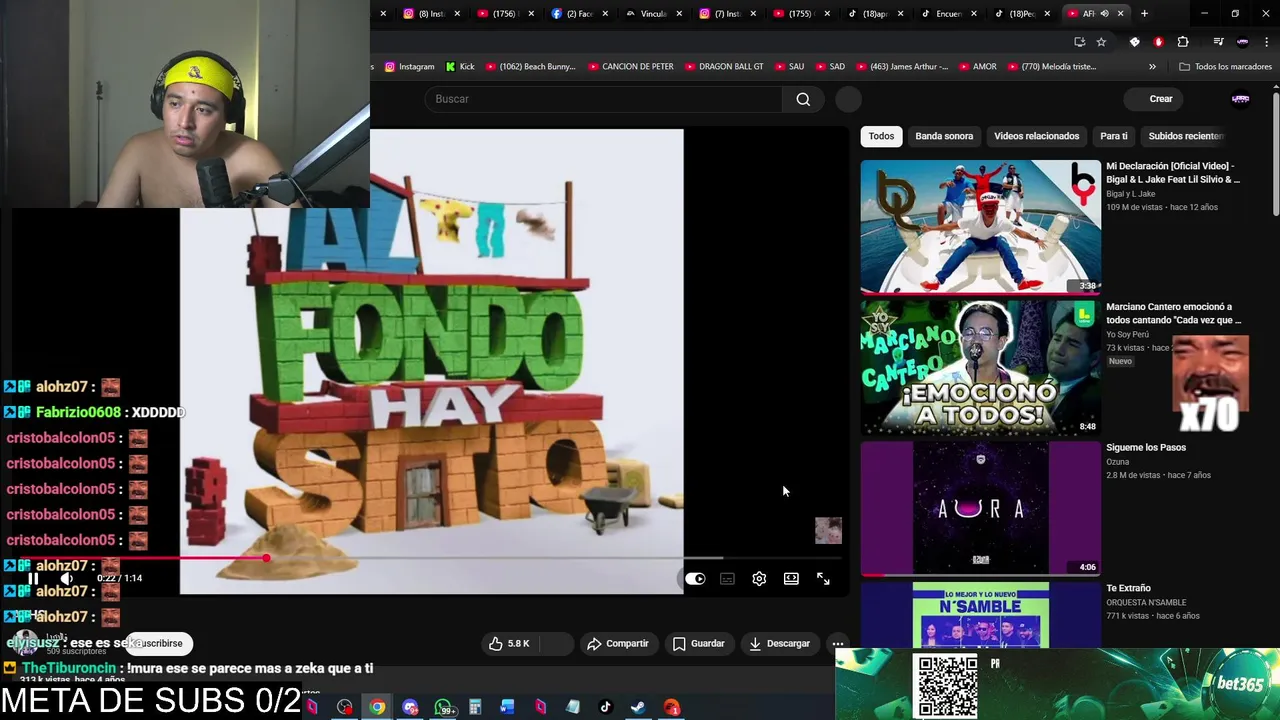Open the YouTube account avatar menu
This screenshot has height=720, width=1280.
coord(1241,99)
